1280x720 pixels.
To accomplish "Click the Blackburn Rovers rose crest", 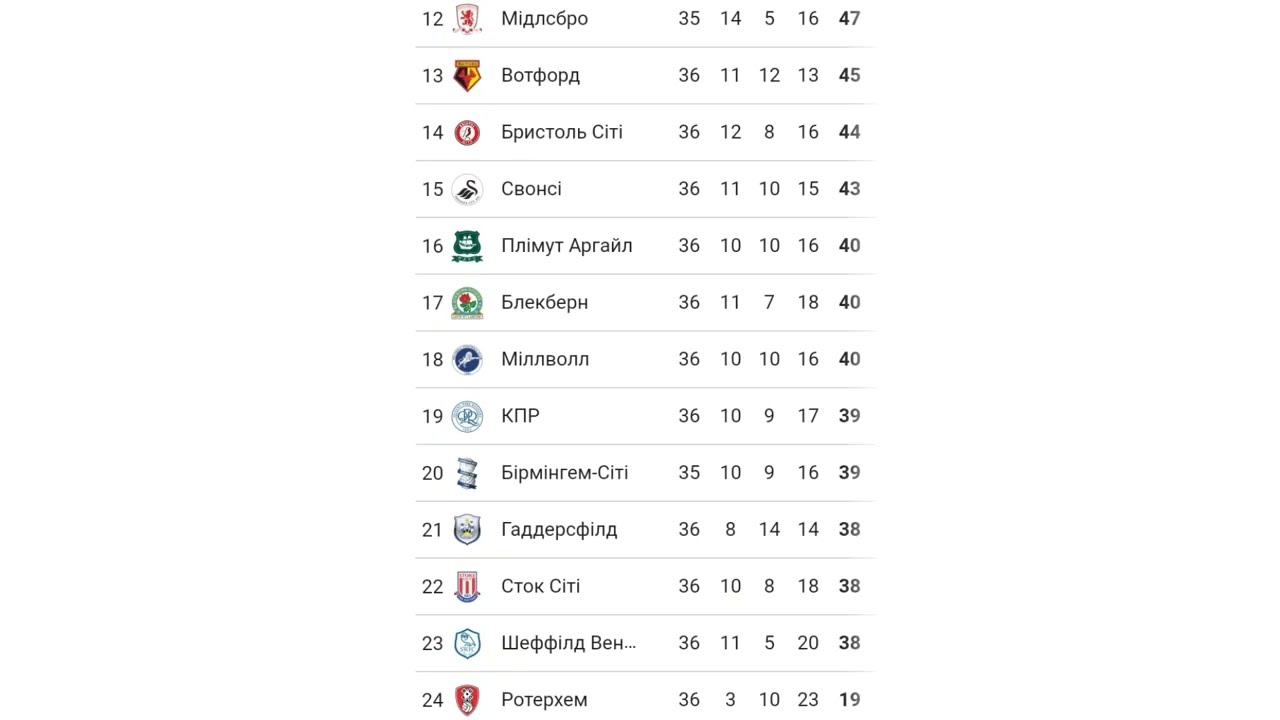I will 467,303.
